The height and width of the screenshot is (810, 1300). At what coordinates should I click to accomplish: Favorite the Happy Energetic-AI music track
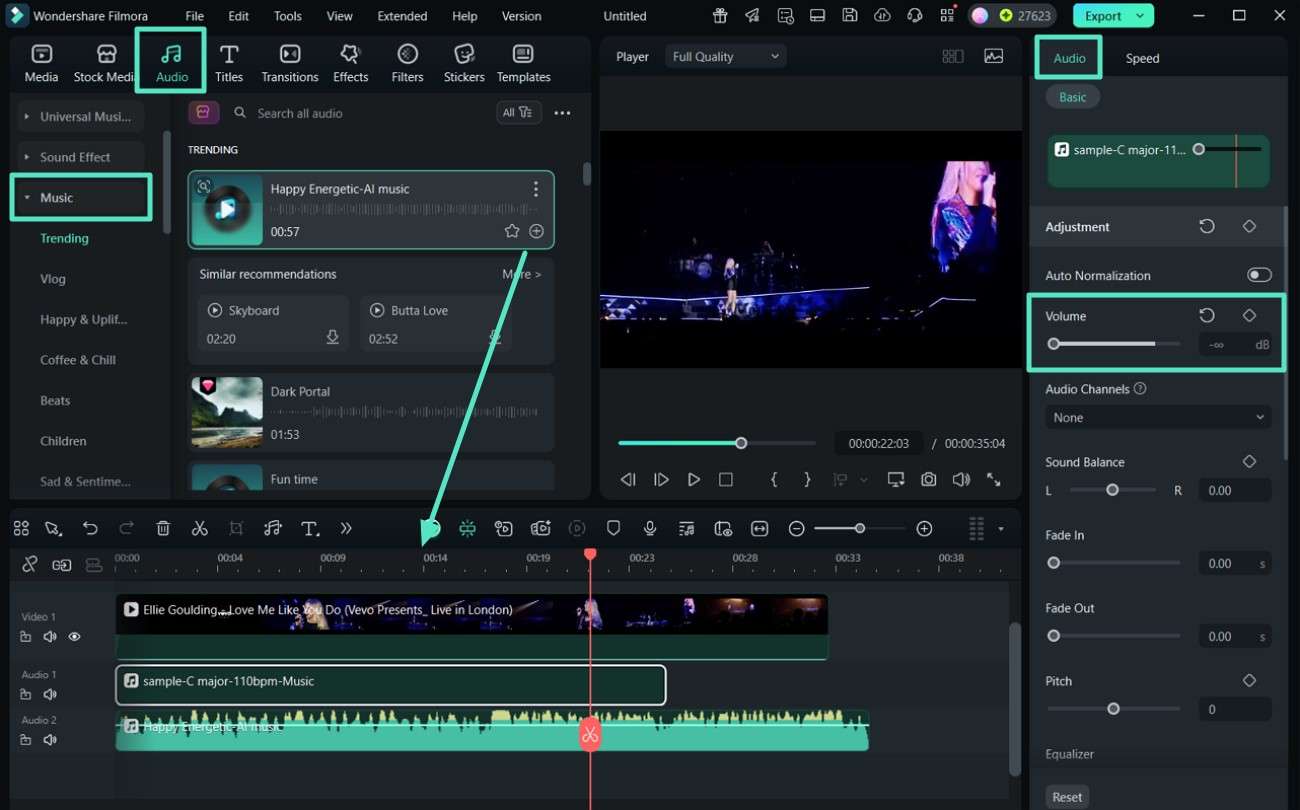(512, 231)
